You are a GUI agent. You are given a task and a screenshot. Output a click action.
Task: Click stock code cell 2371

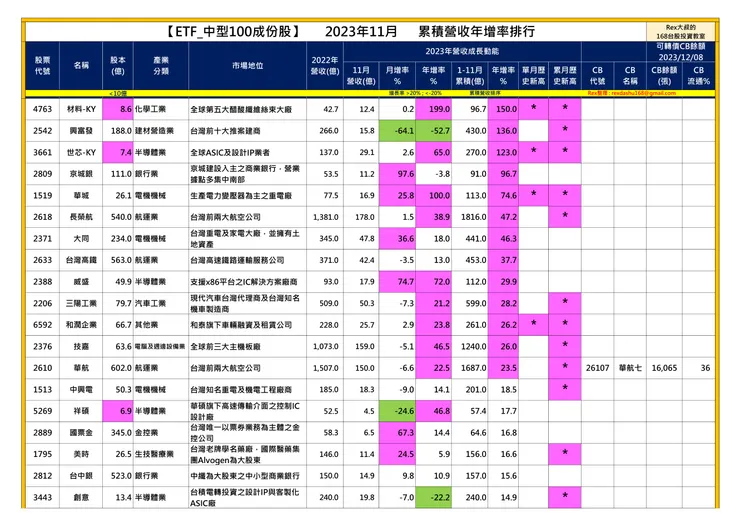[x=42, y=239]
